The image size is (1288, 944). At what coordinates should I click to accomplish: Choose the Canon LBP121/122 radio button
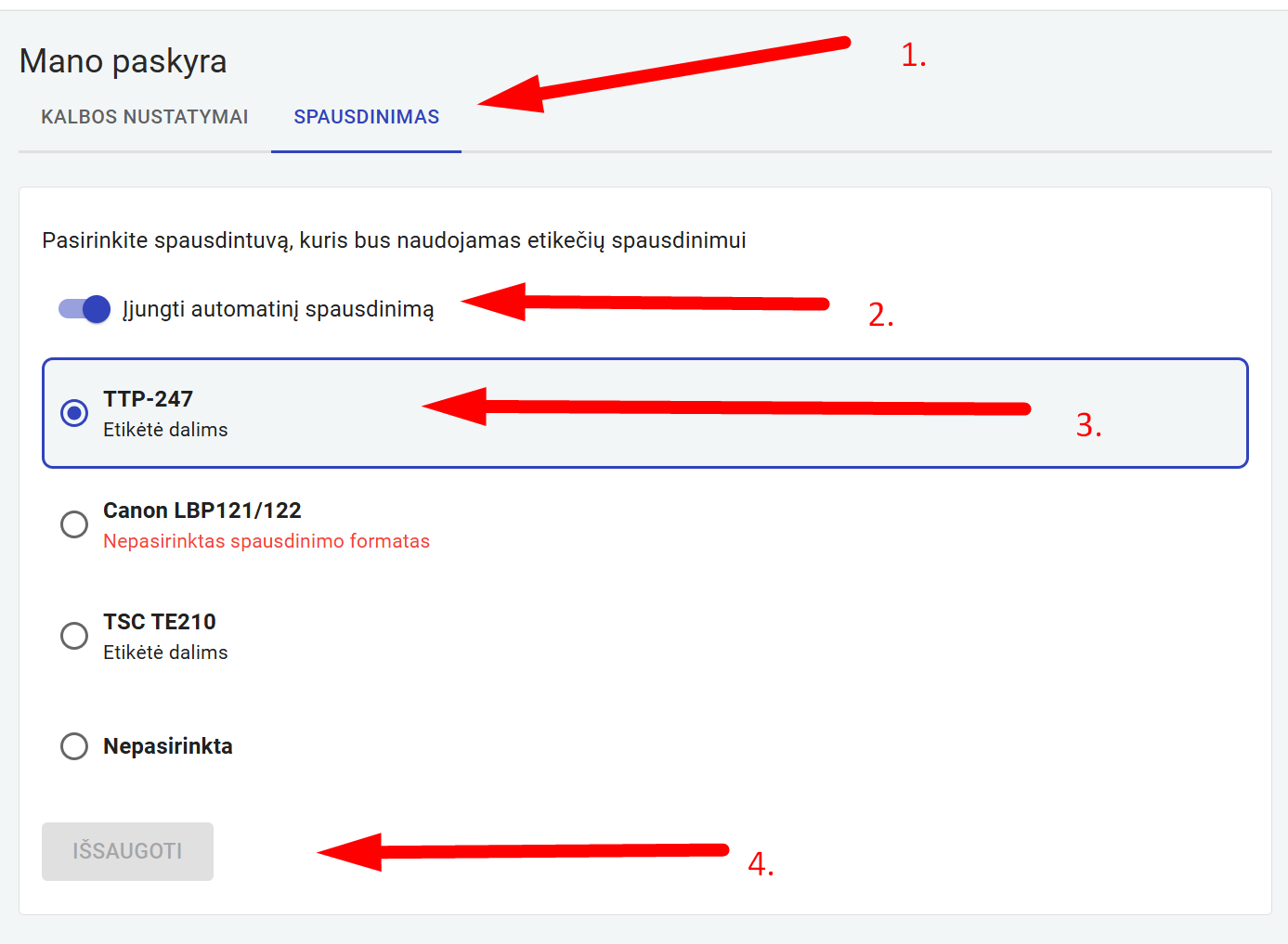point(74,524)
